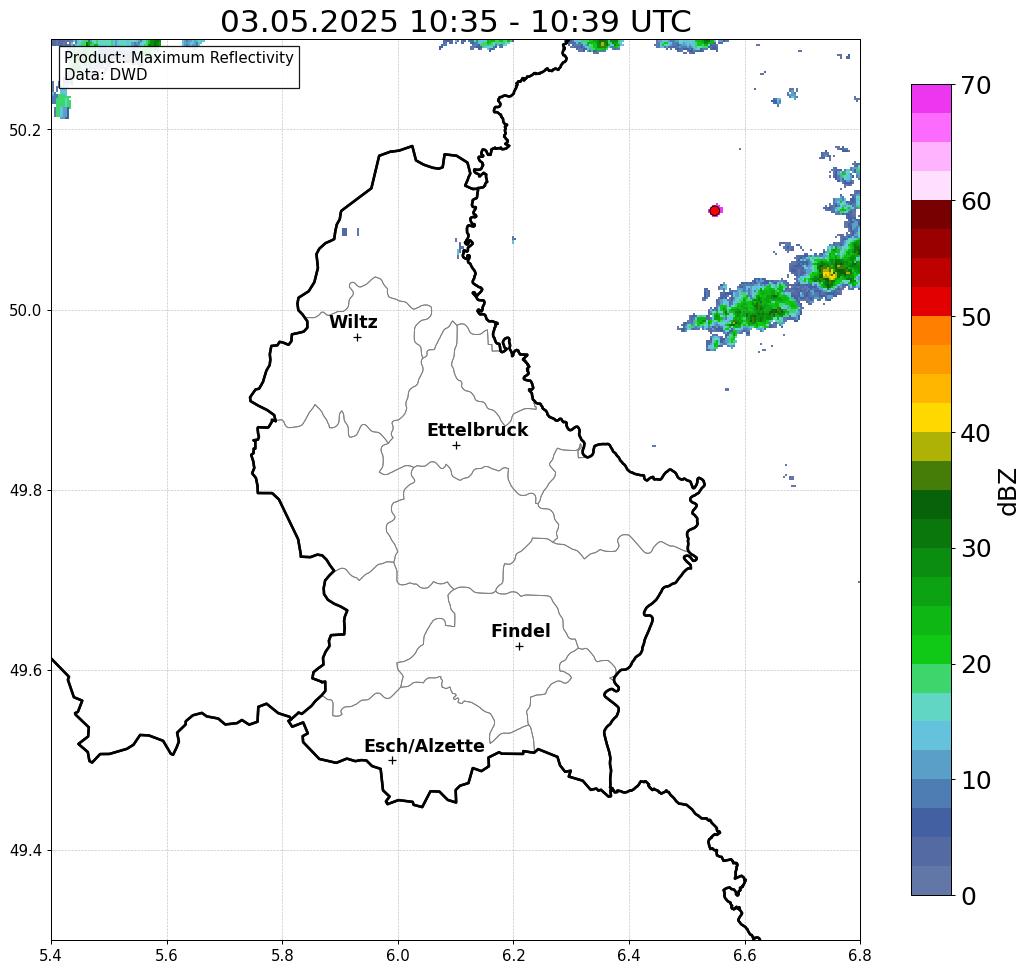Click the colorbar tick label 30

pyautogui.click(x=976, y=549)
